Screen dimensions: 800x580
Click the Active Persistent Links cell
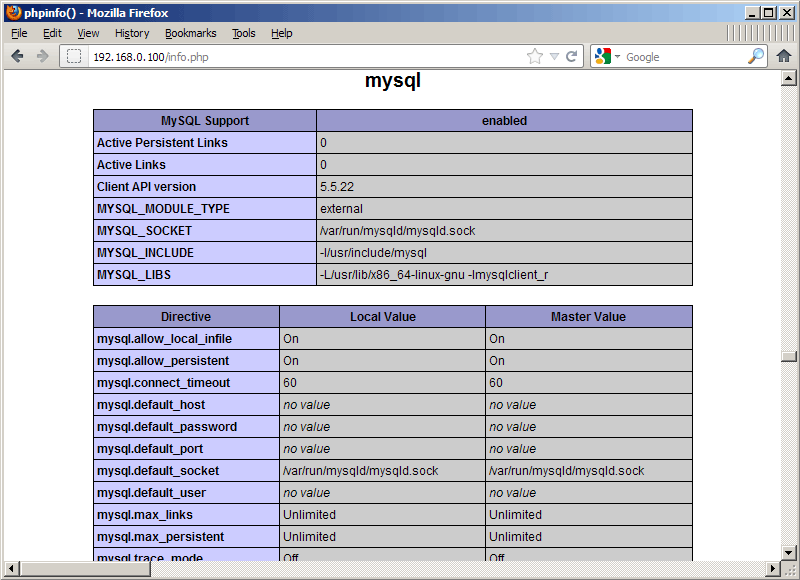[x=205, y=143]
